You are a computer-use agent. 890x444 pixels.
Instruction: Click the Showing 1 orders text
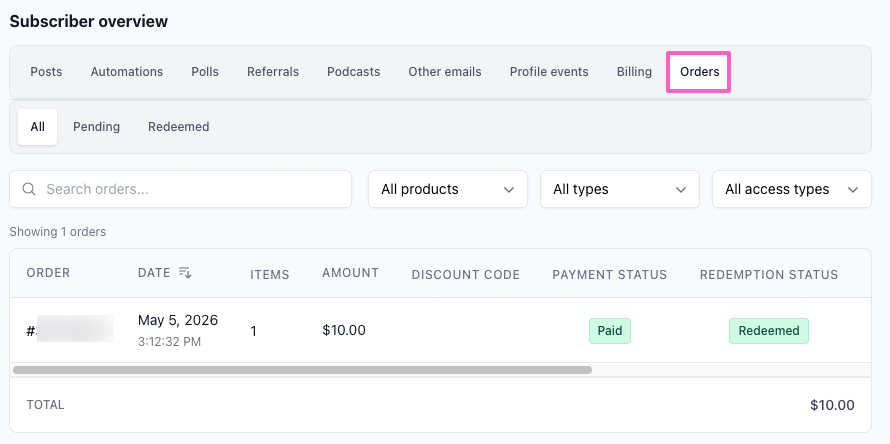click(x=58, y=232)
